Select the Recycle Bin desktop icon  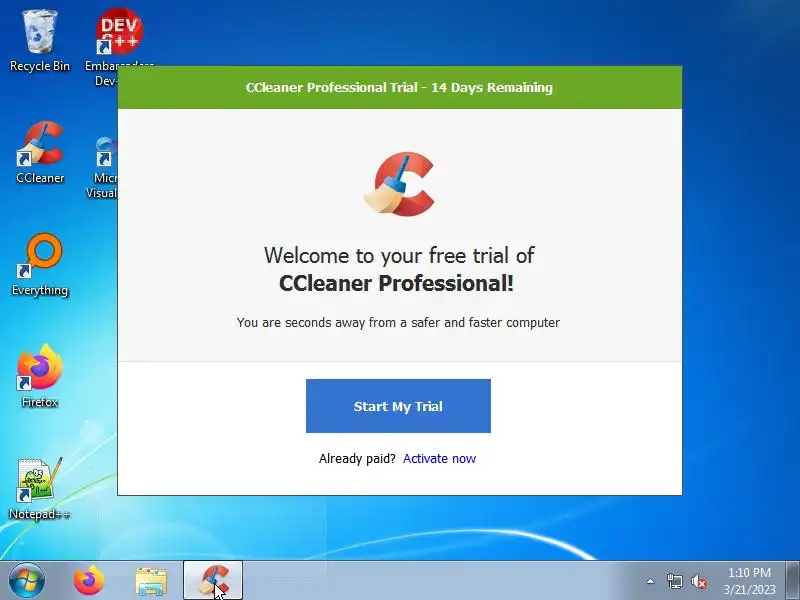click(x=40, y=41)
